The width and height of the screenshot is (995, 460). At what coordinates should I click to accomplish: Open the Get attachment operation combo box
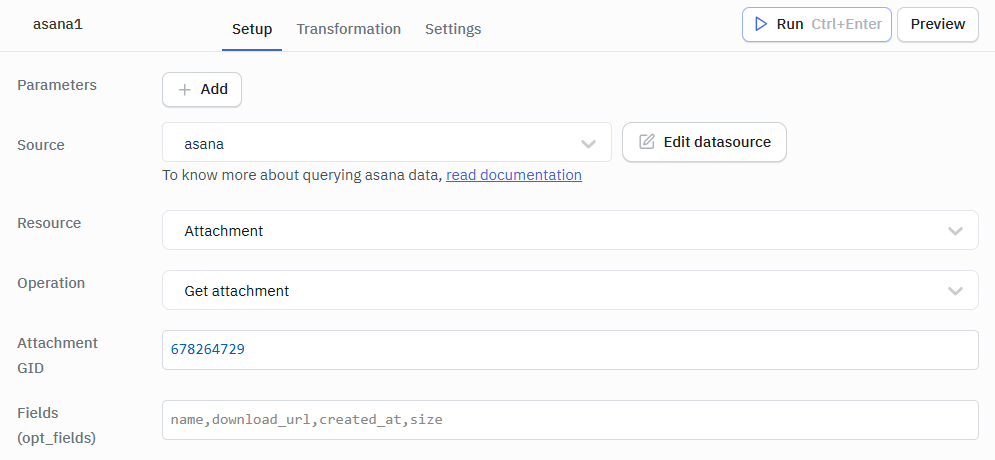coord(570,290)
